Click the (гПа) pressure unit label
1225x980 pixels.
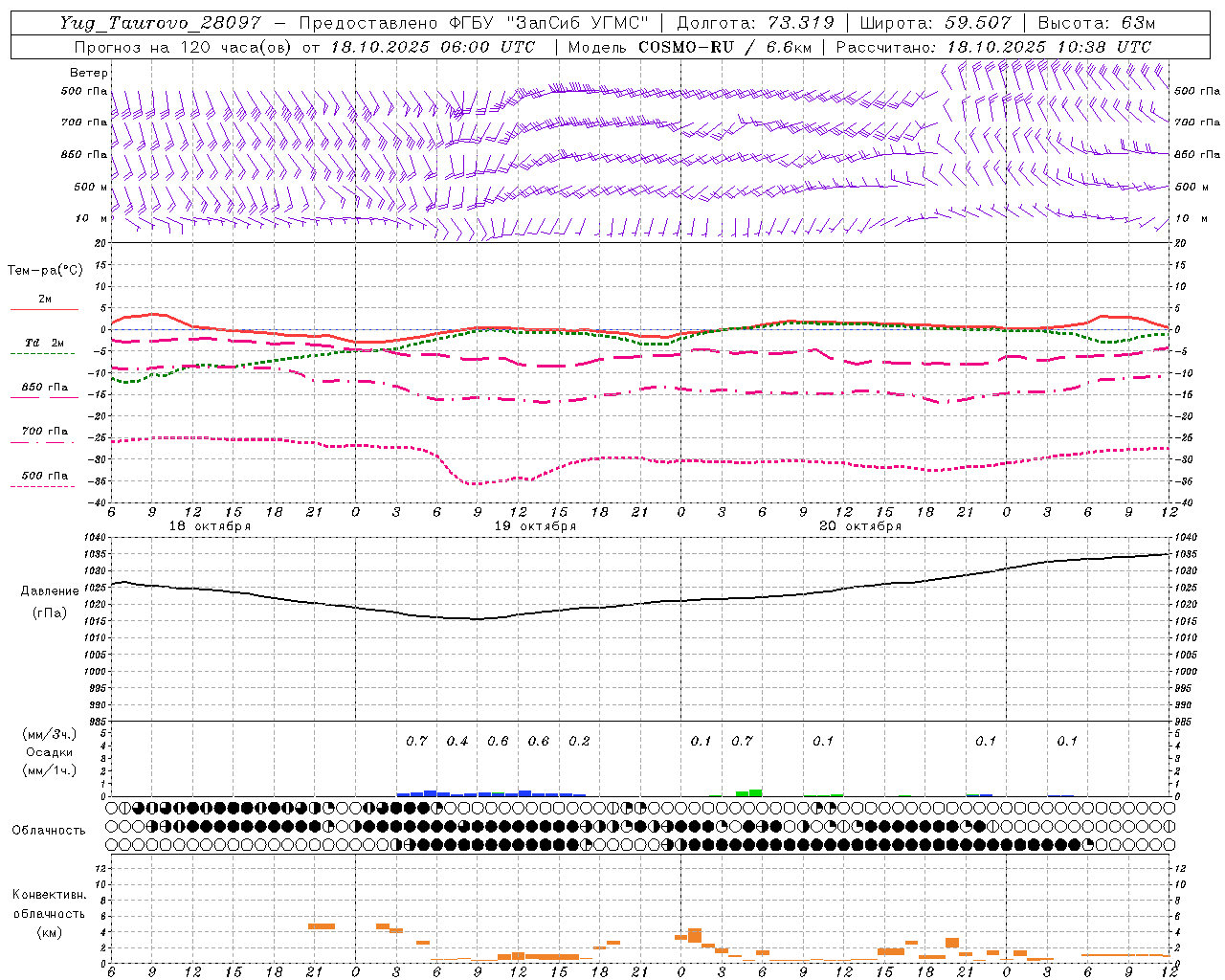point(50,613)
